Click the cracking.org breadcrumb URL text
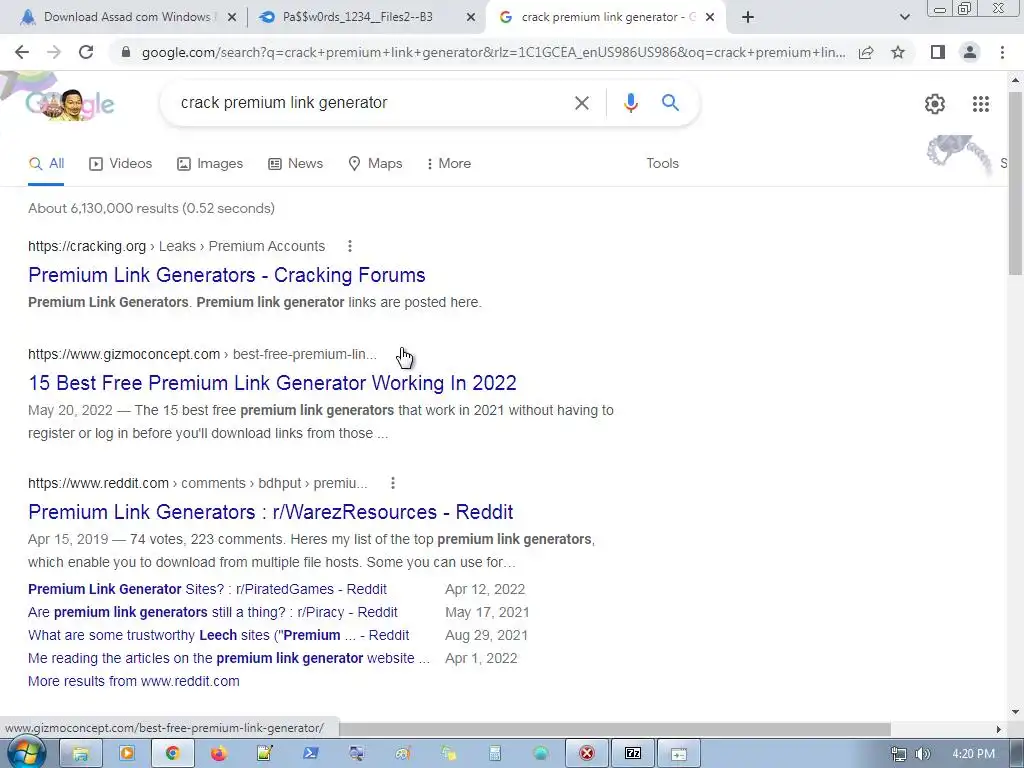This screenshot has height=768, width=1024. click(176, 246)
